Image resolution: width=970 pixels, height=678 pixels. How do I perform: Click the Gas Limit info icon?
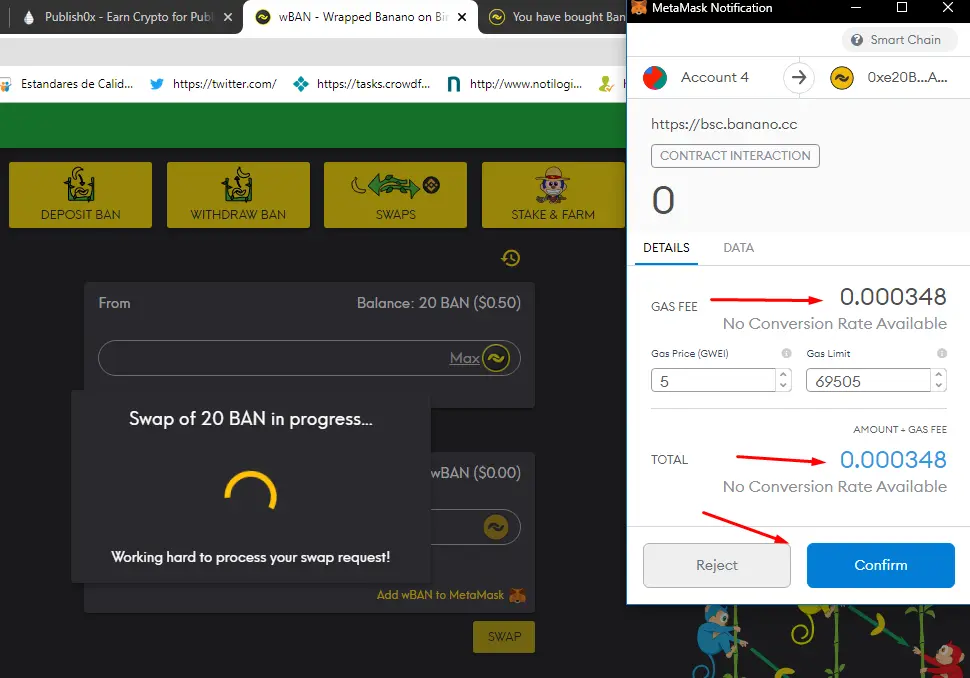point(942,353)
